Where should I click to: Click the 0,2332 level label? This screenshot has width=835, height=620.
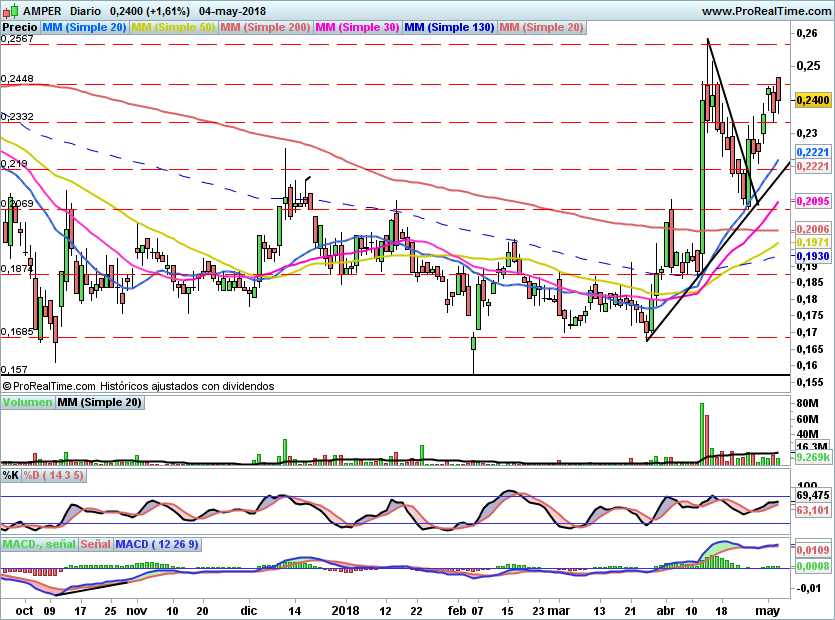click(17, 117)
